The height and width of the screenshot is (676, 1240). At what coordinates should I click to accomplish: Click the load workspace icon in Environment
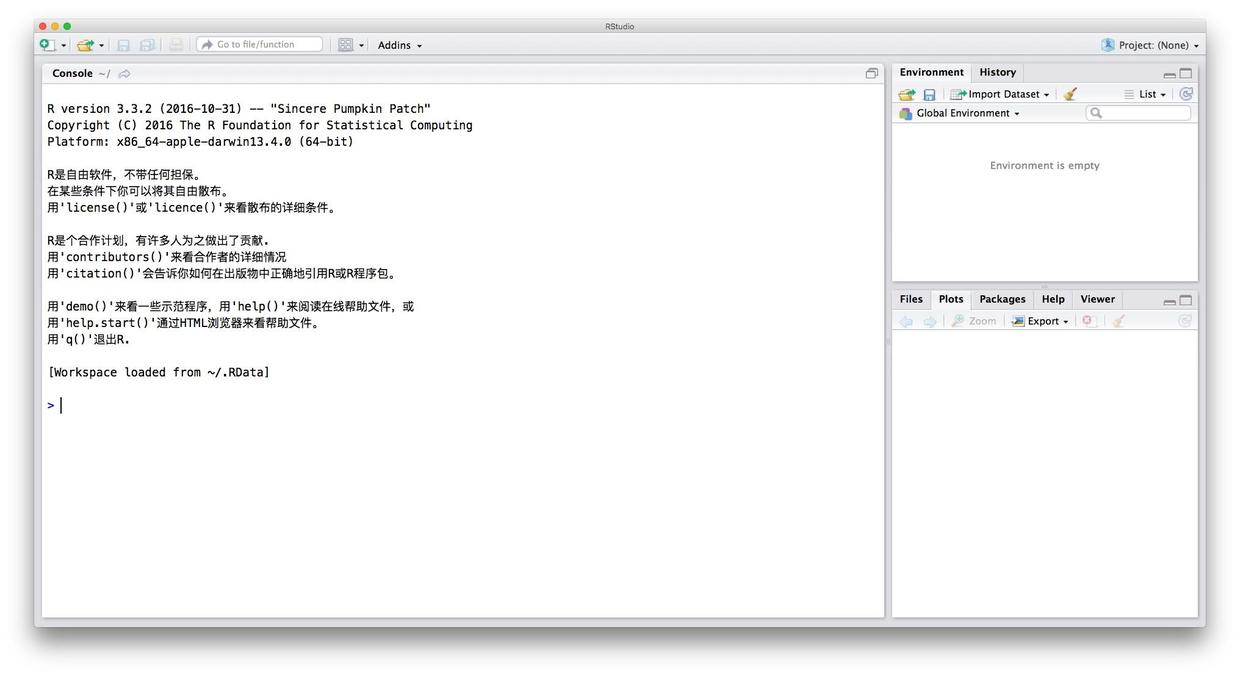click(x=906, y=94)
